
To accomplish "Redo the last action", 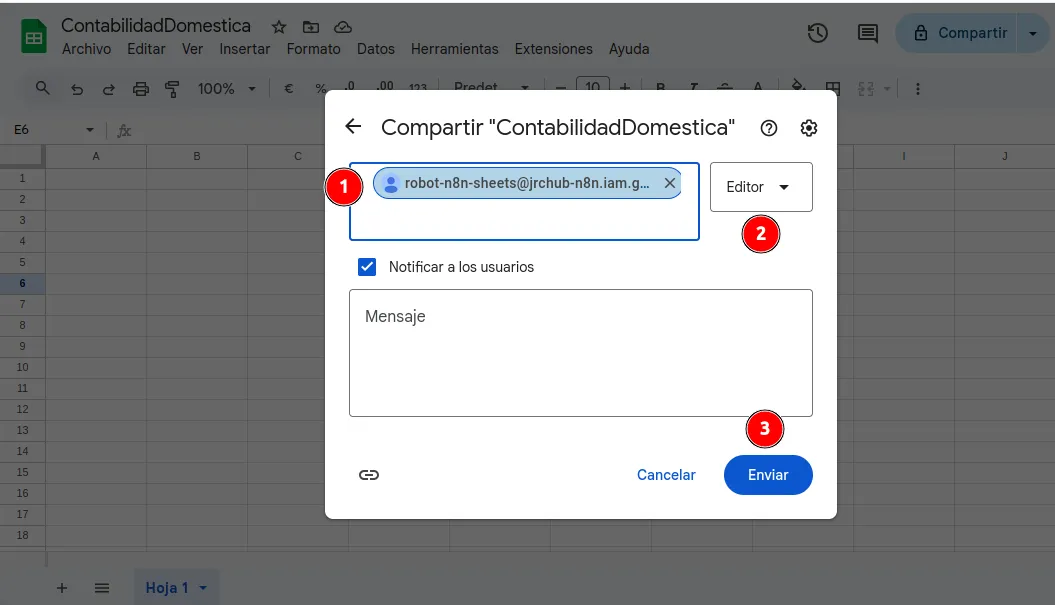I will coord(108,89).
